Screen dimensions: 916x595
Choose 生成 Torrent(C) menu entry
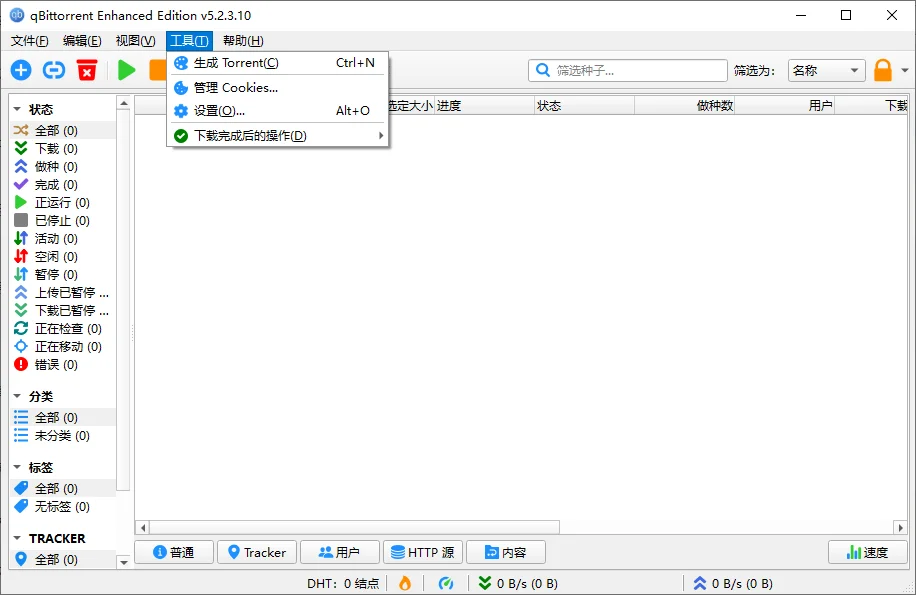pos(277,63)
